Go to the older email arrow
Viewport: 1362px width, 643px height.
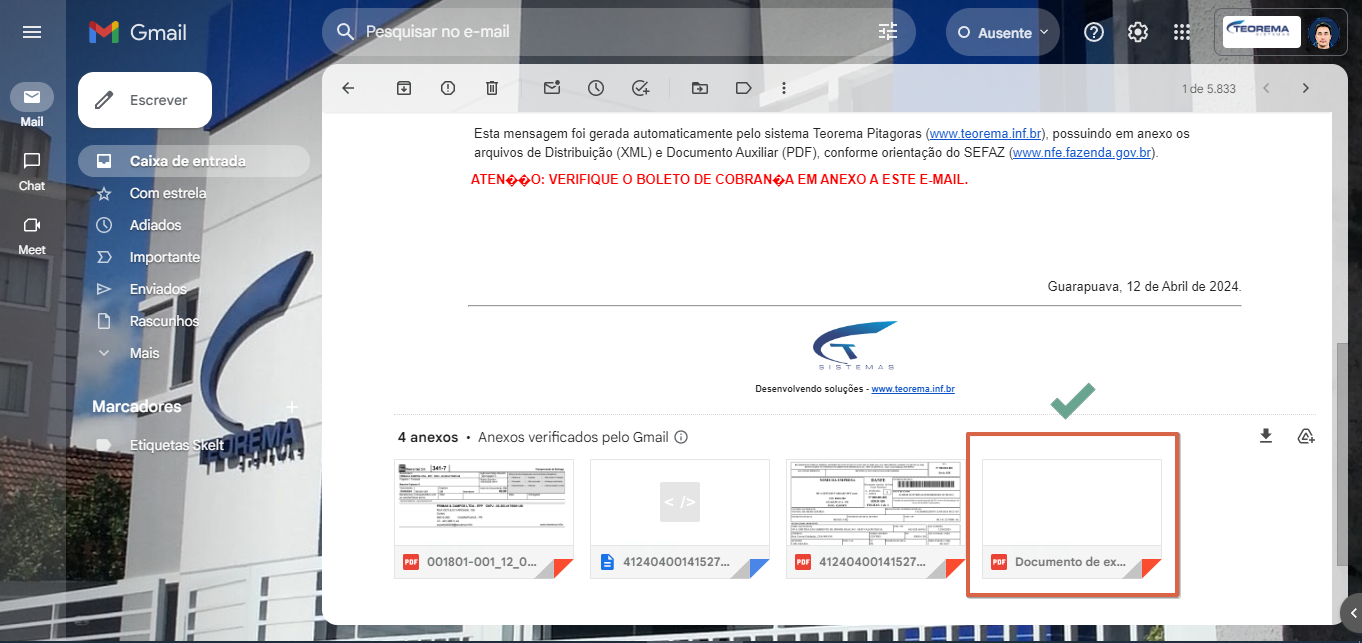click(1305, 88)
